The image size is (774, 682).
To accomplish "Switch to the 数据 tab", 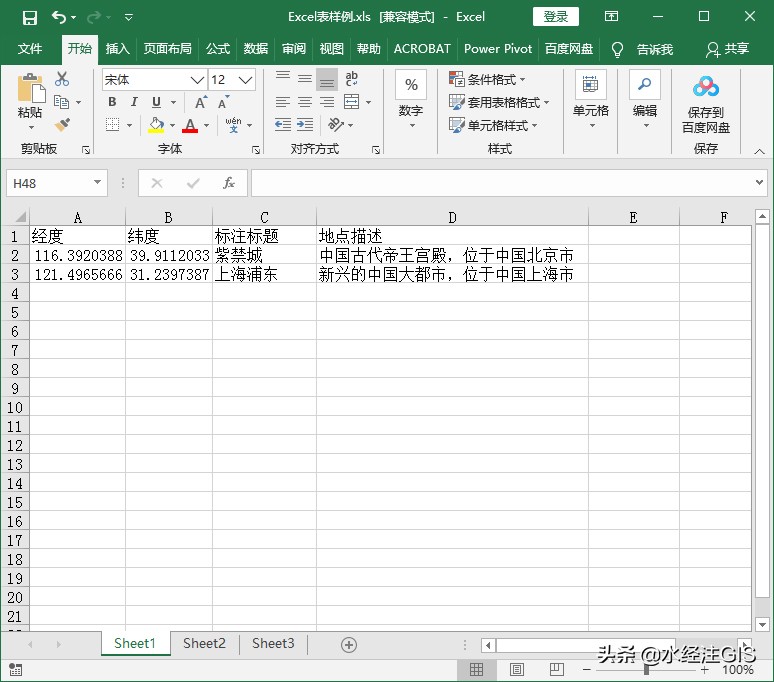I will pyautogui.click(x=256, y=49).
